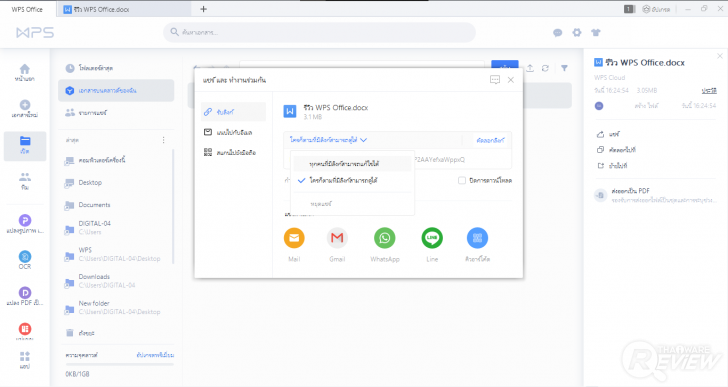Share via Gmail icon
Viewport: 728px width, 387px height.
coord(337,238)
